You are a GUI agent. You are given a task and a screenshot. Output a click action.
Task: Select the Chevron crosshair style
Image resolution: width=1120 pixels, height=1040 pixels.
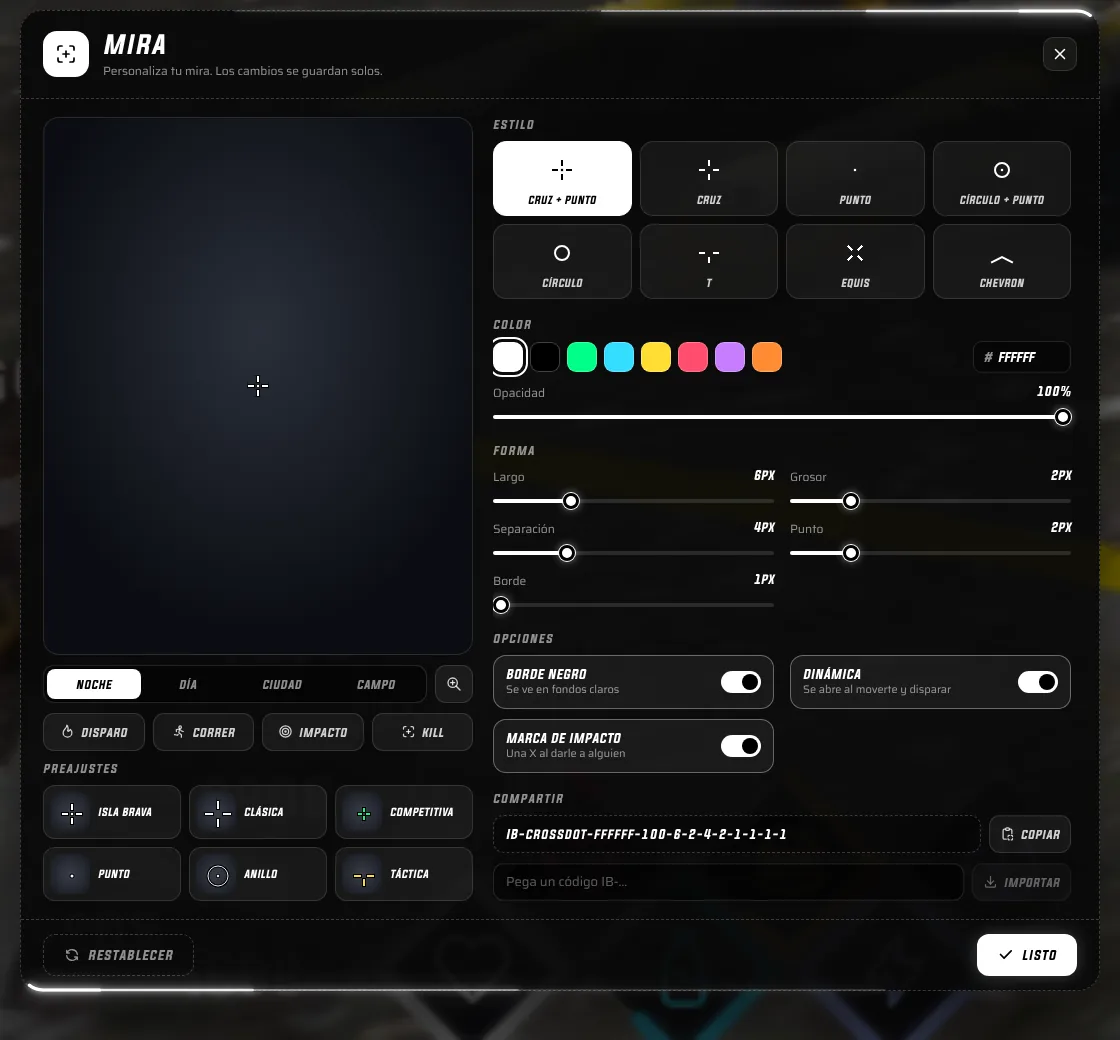pyautogui.click(x=1001, y=261)
